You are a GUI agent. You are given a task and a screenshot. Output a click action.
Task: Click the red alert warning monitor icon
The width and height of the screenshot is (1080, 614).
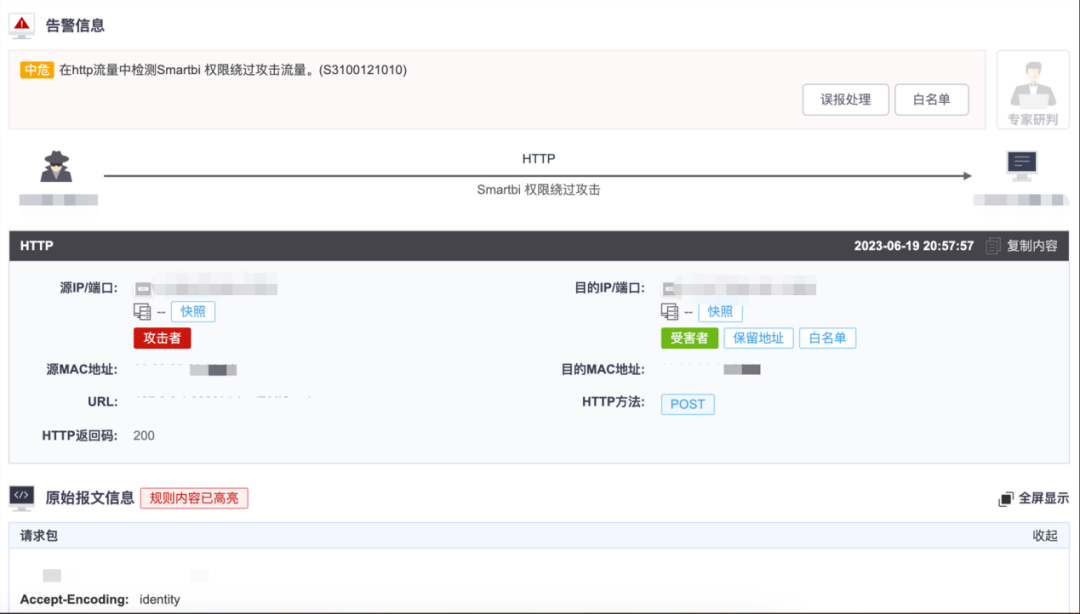21,26
